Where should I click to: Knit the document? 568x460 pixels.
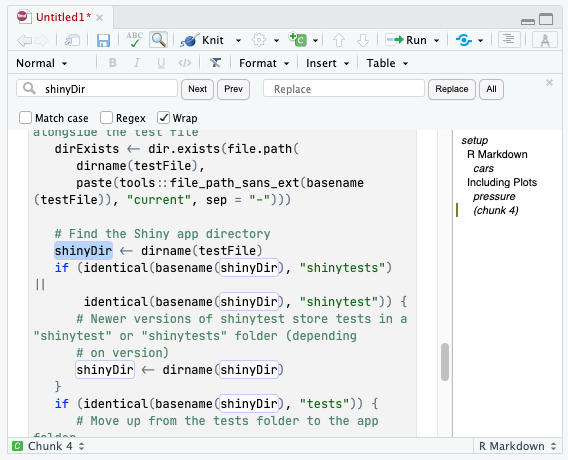click(202, 40)
